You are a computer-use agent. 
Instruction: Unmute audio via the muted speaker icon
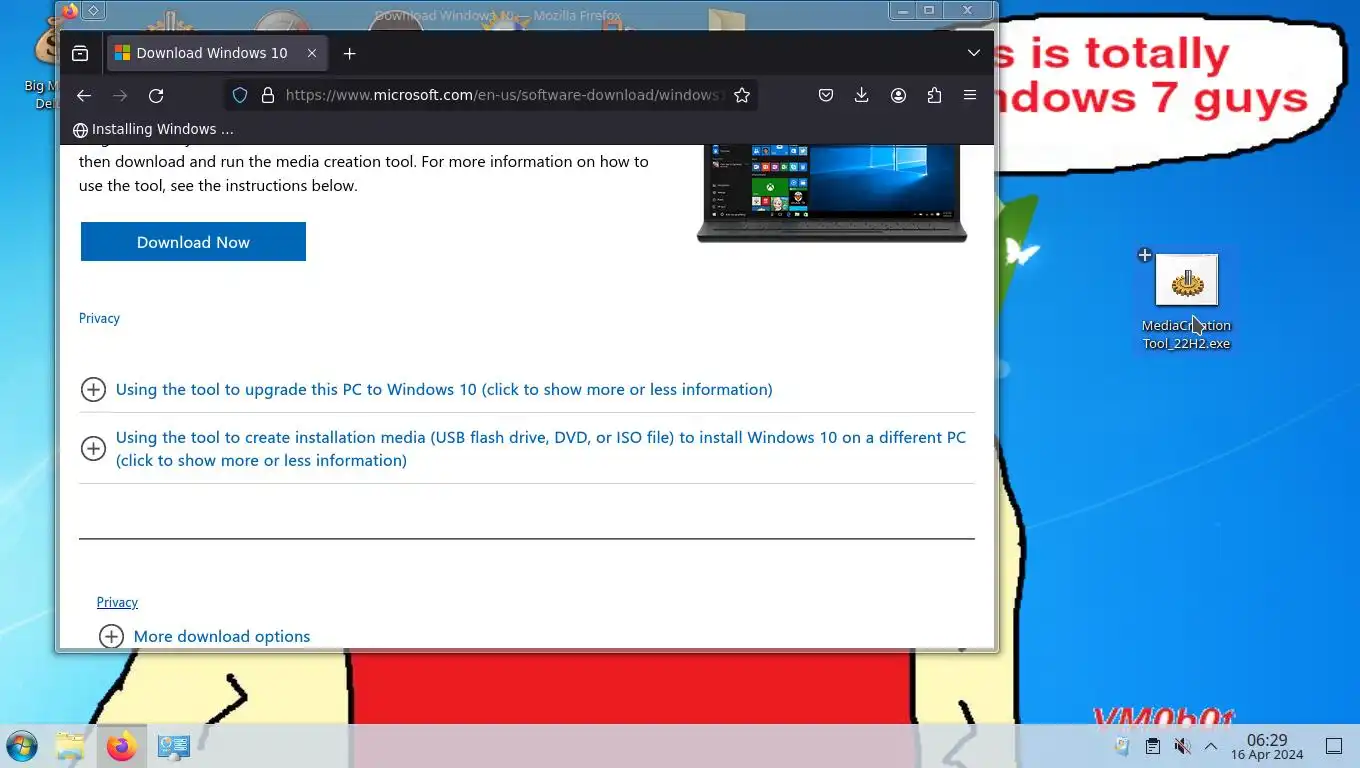(x=1182, y=746)
